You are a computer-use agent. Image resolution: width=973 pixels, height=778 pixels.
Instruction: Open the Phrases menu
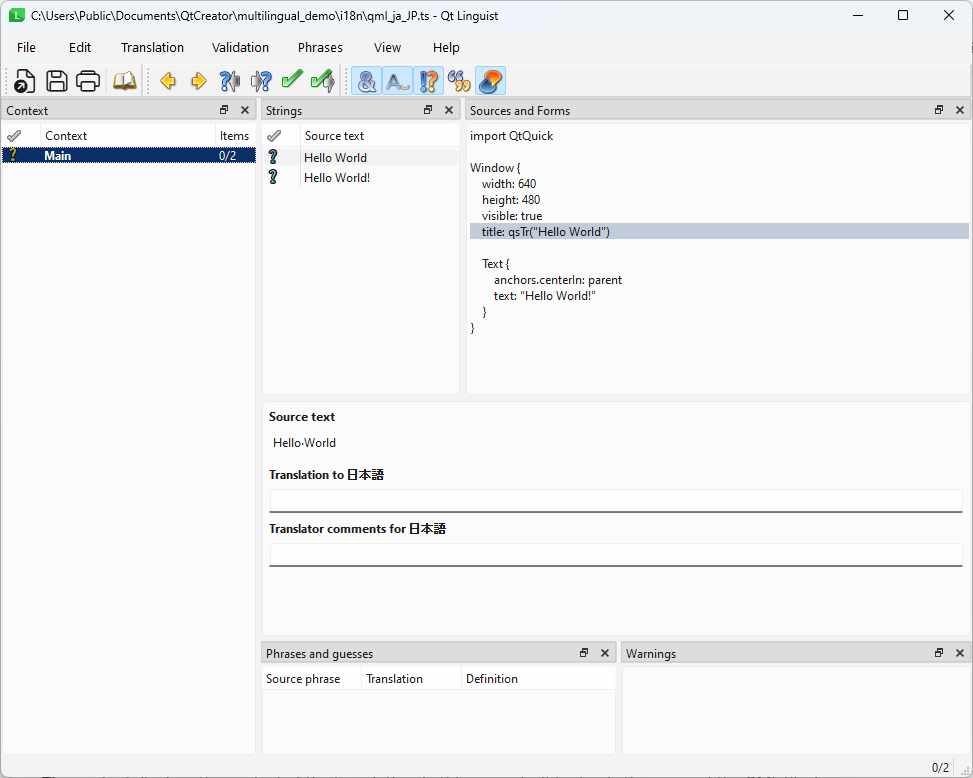tap(319, 47)
